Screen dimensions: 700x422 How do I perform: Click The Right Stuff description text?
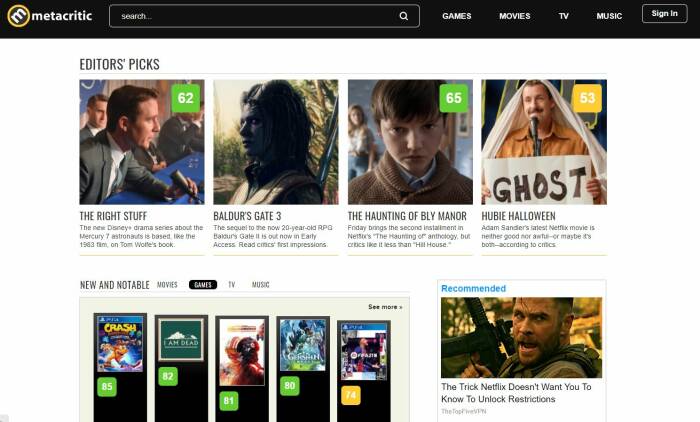coord(142,236)
